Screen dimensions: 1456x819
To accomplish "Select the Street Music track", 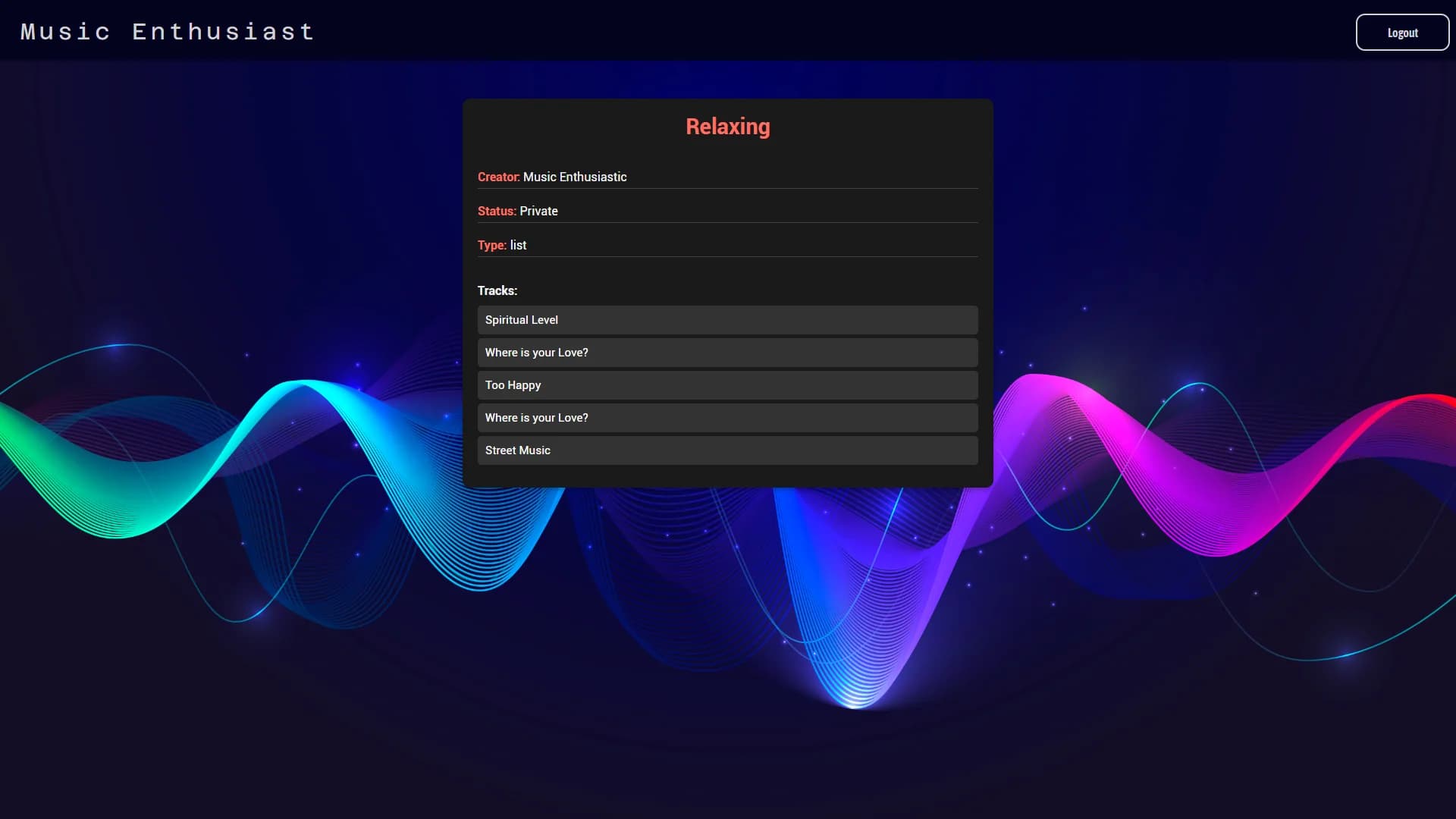I will (517, 450).
